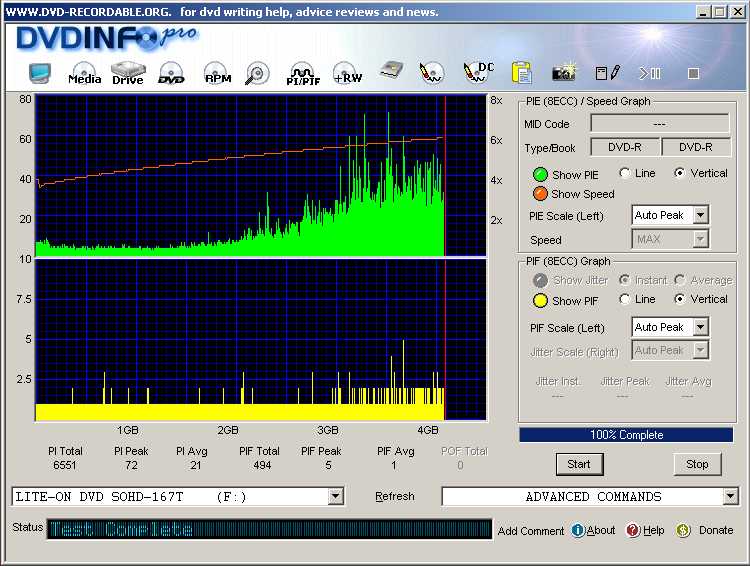
Task: Select Vertical mode for PIE graph
Action: 680,173
